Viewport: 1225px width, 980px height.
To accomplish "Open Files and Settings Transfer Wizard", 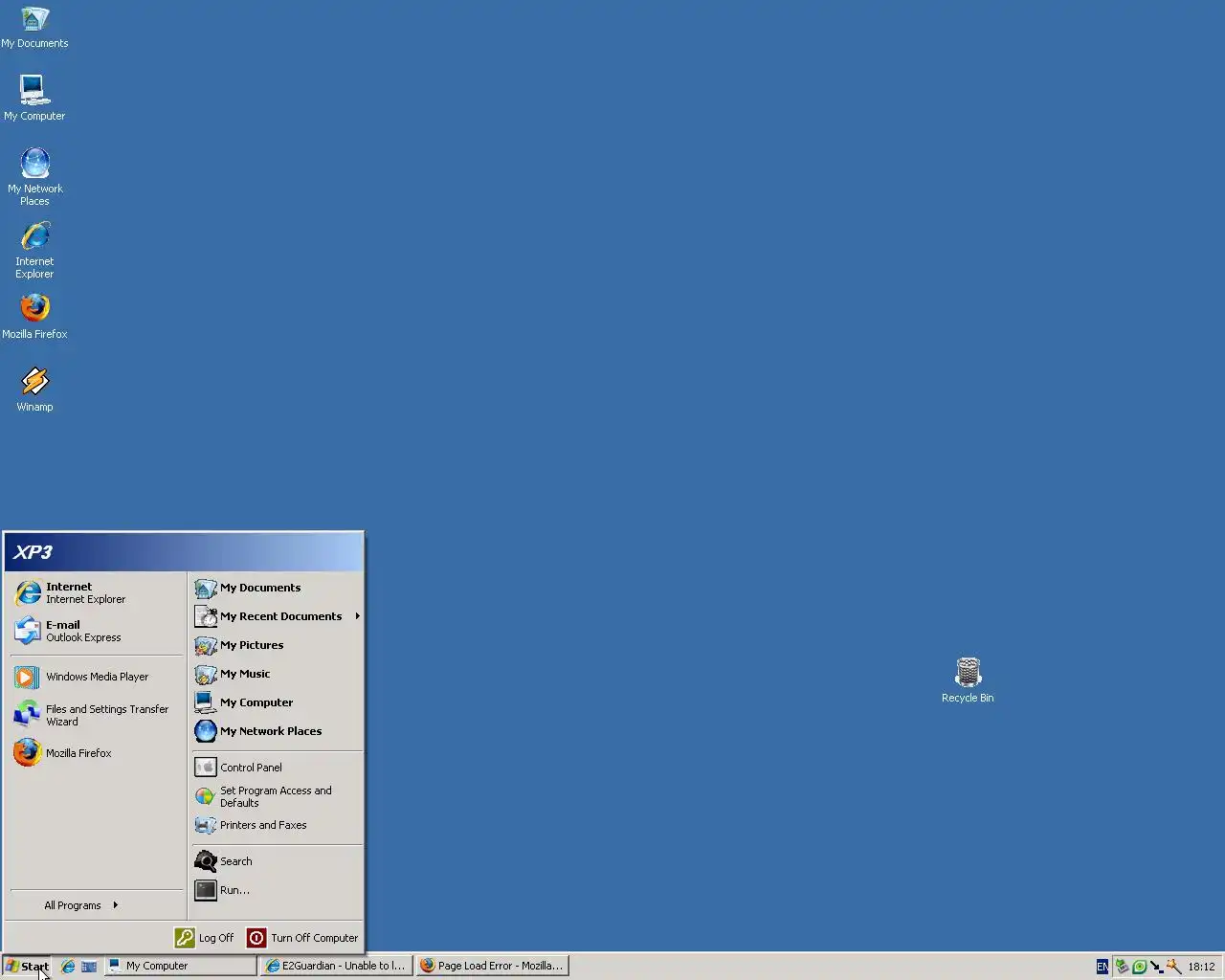I will pos(96,715).
